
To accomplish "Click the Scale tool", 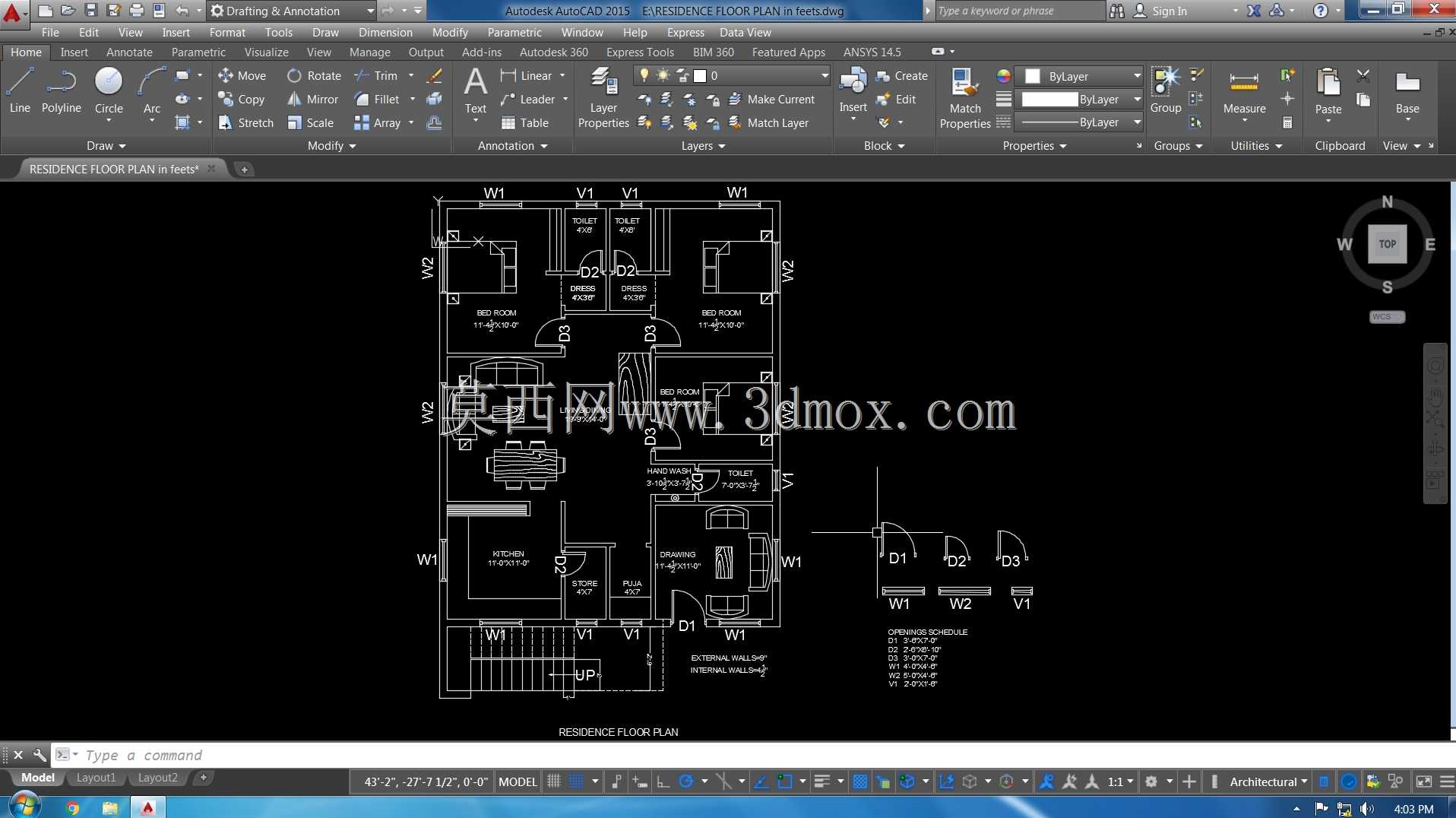I will pos(310,123).
